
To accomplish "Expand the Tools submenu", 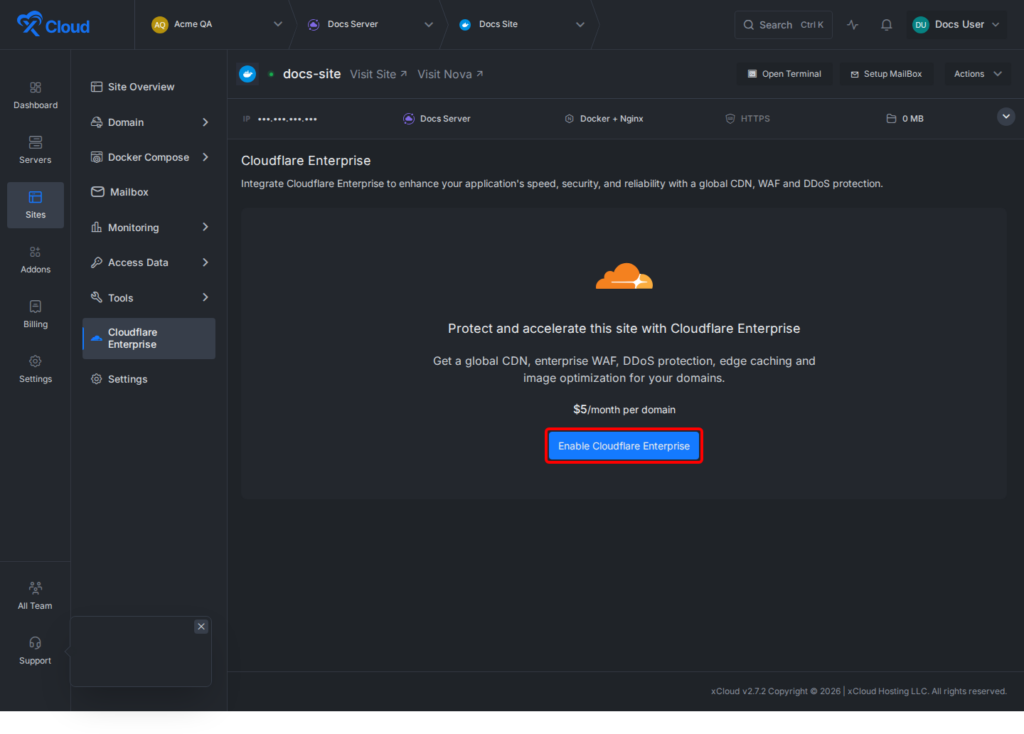I will click(150, 298).
